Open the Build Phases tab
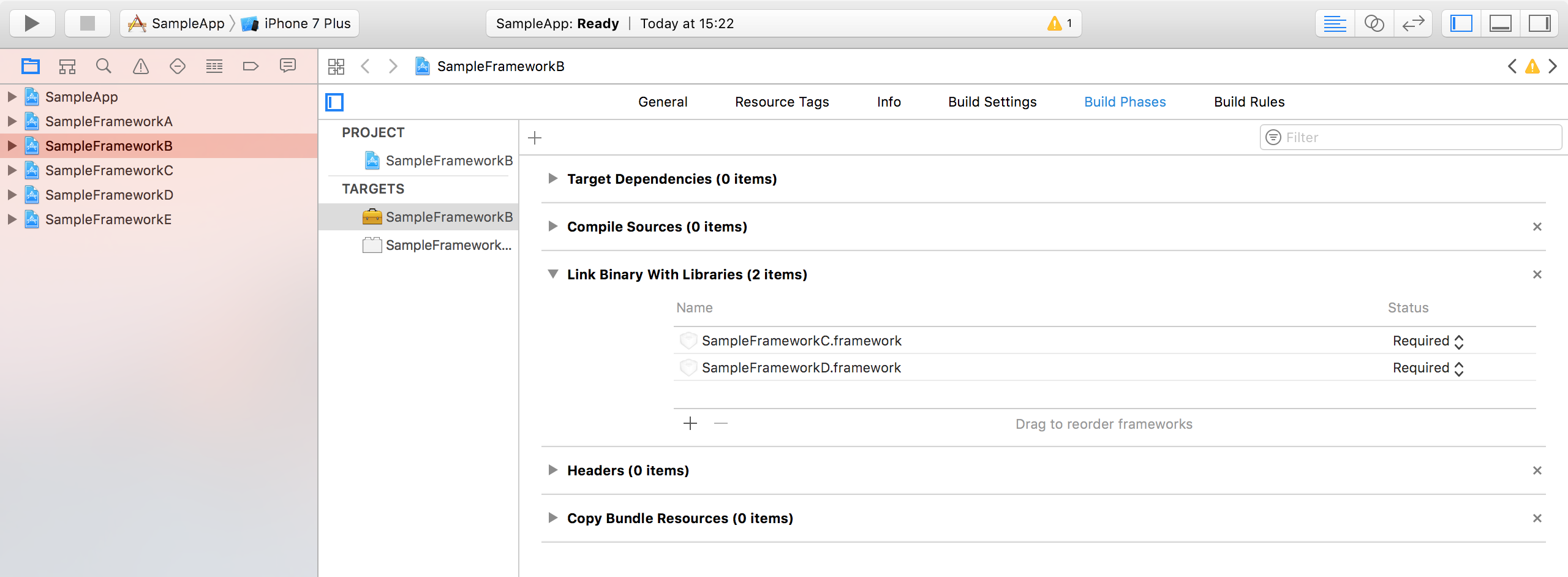Image resolution: width=1568 pixels, height=577 pixels. [x=1125, y=102]
